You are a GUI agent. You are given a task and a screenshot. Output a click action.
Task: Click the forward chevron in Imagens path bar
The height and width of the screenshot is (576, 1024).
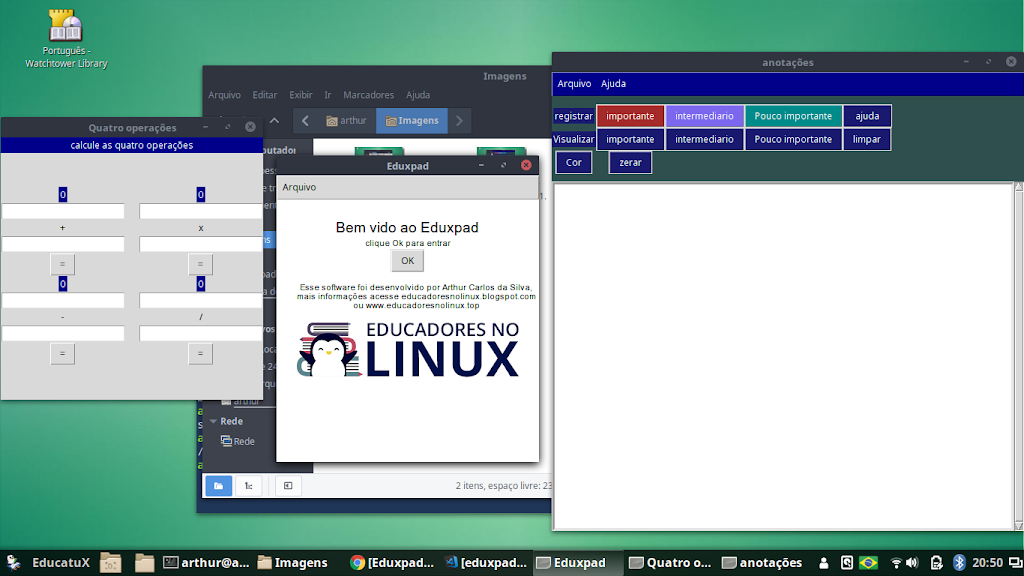[x=459, y=121]
